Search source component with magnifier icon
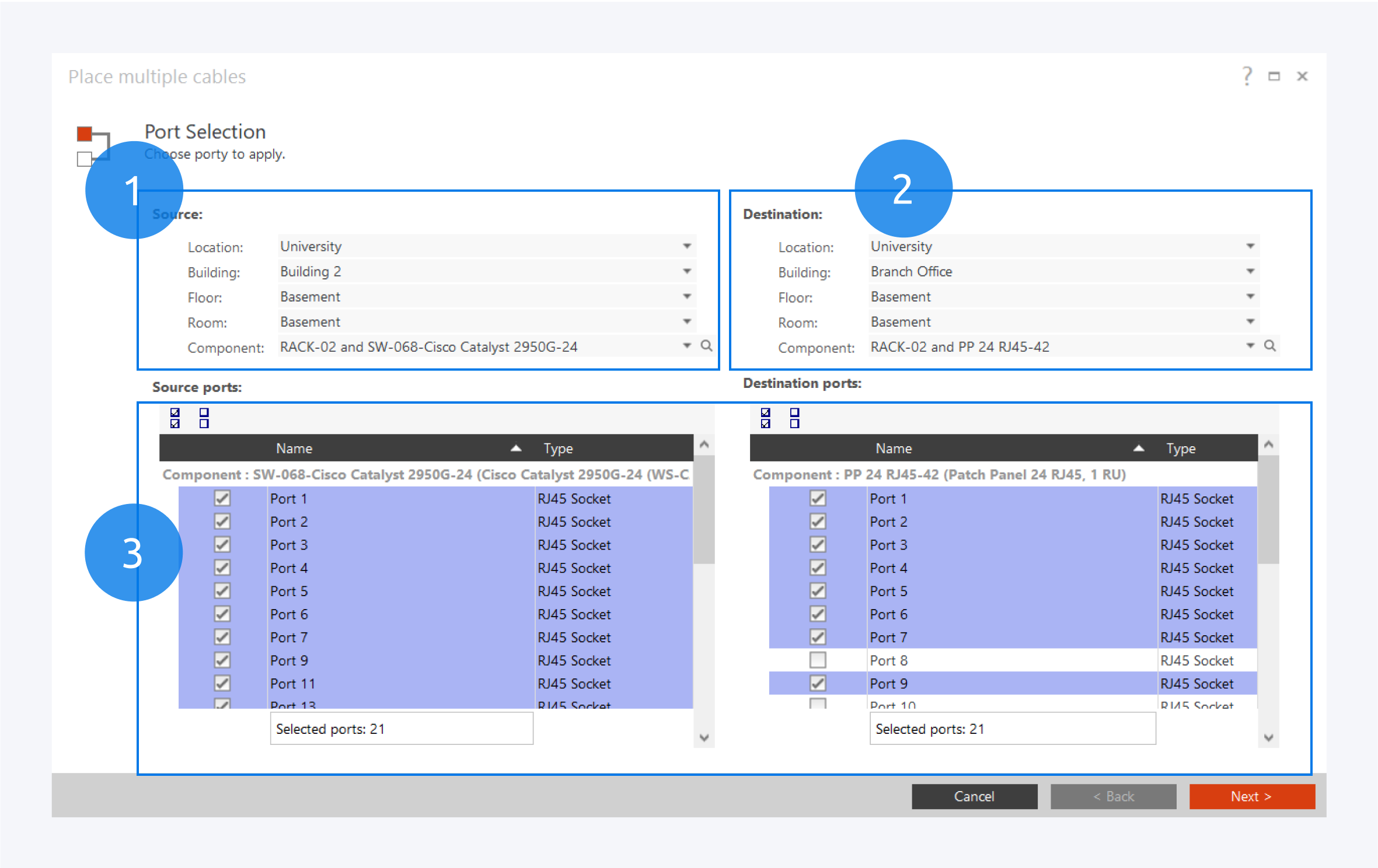1378x868 pixels. [706, 346]
